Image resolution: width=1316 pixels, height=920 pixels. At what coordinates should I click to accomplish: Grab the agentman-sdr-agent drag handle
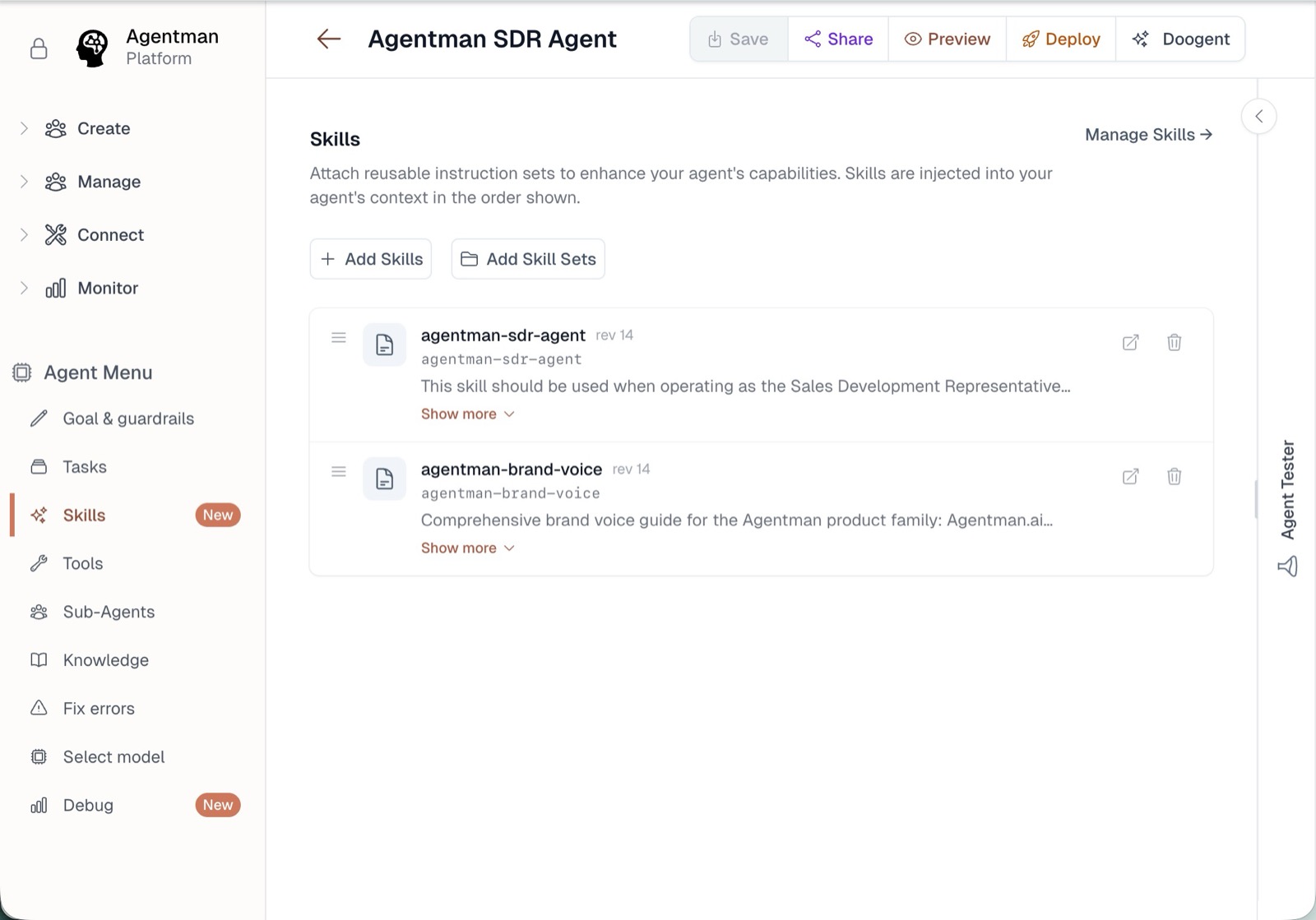coord(338,338)
